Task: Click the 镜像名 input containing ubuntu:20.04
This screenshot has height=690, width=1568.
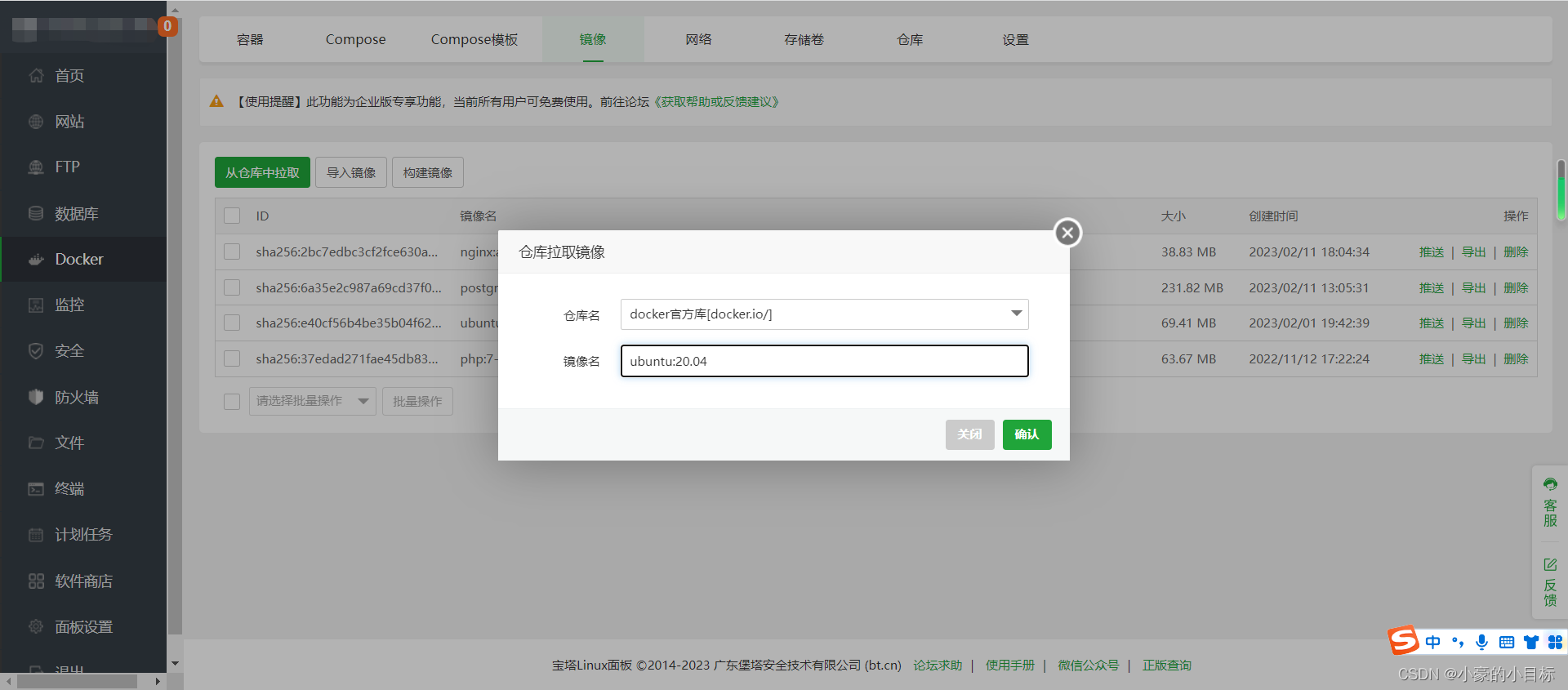Action: tap(824, 361)
